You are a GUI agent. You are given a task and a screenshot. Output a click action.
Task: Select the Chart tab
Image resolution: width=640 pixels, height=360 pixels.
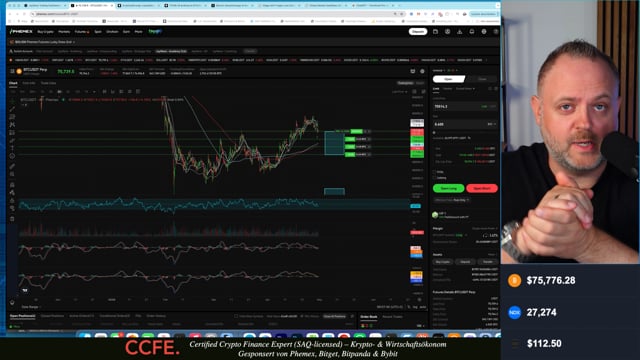point(13,83)
